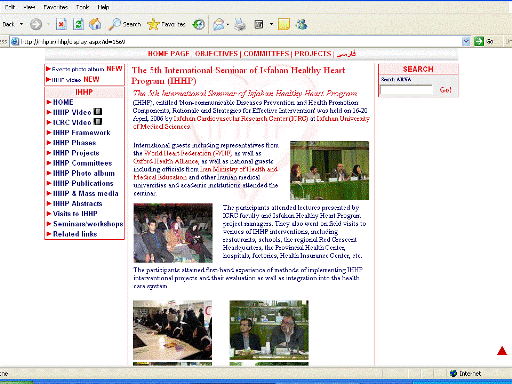Viewport: 512px width, 384px height.
Task: Click the History globe icon
Action: [199, 24]
